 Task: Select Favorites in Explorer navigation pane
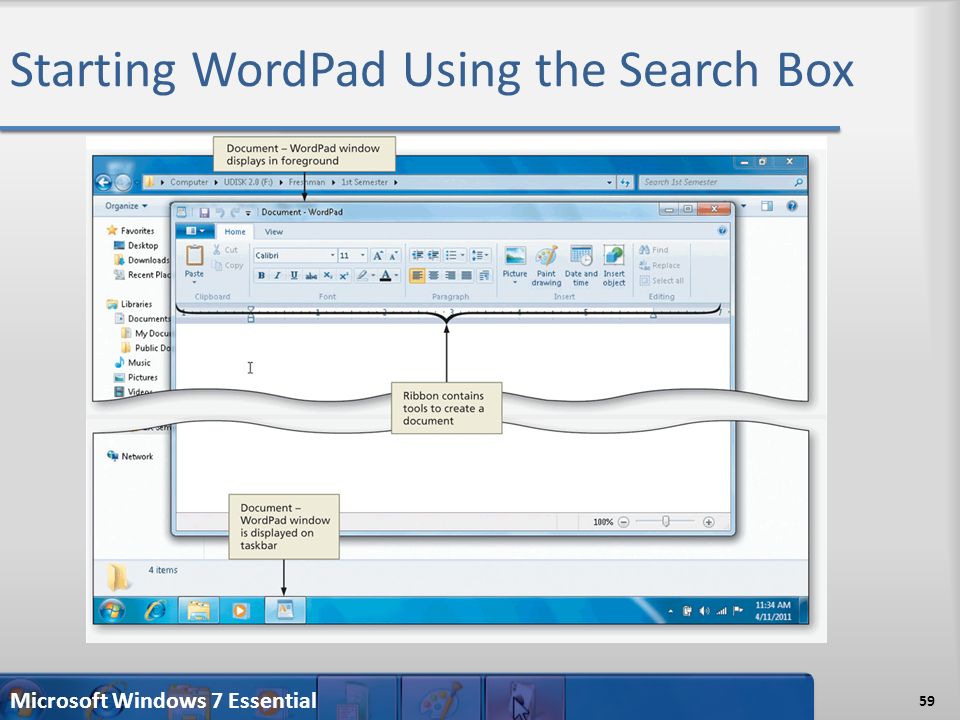tap(130, 231)
